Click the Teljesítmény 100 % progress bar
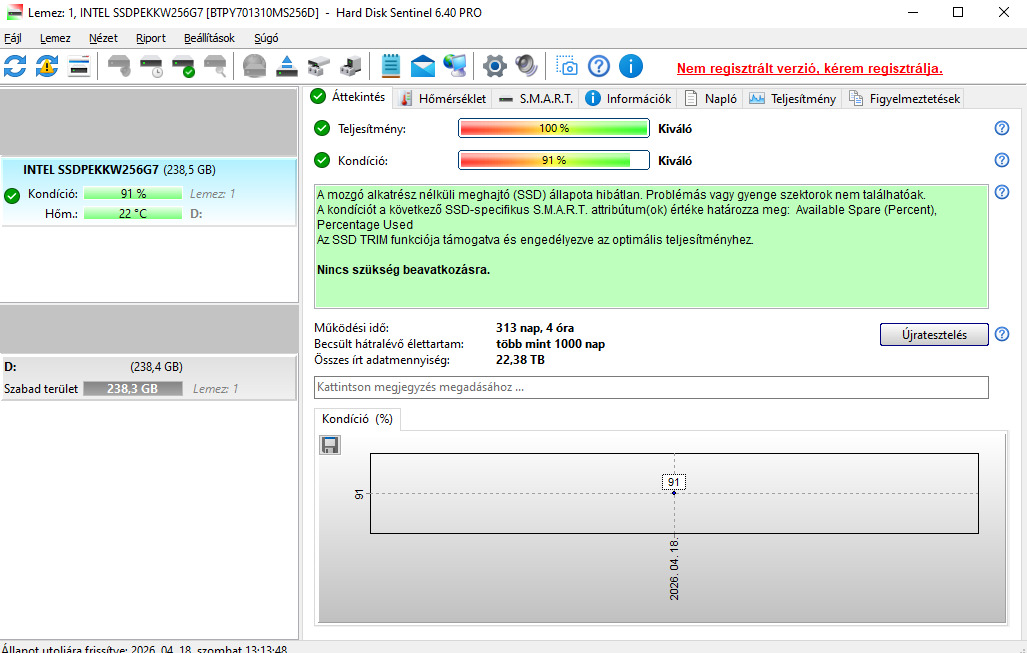Image resolution: width=1027 pixels, height=653 pixels. click(553, 128)
